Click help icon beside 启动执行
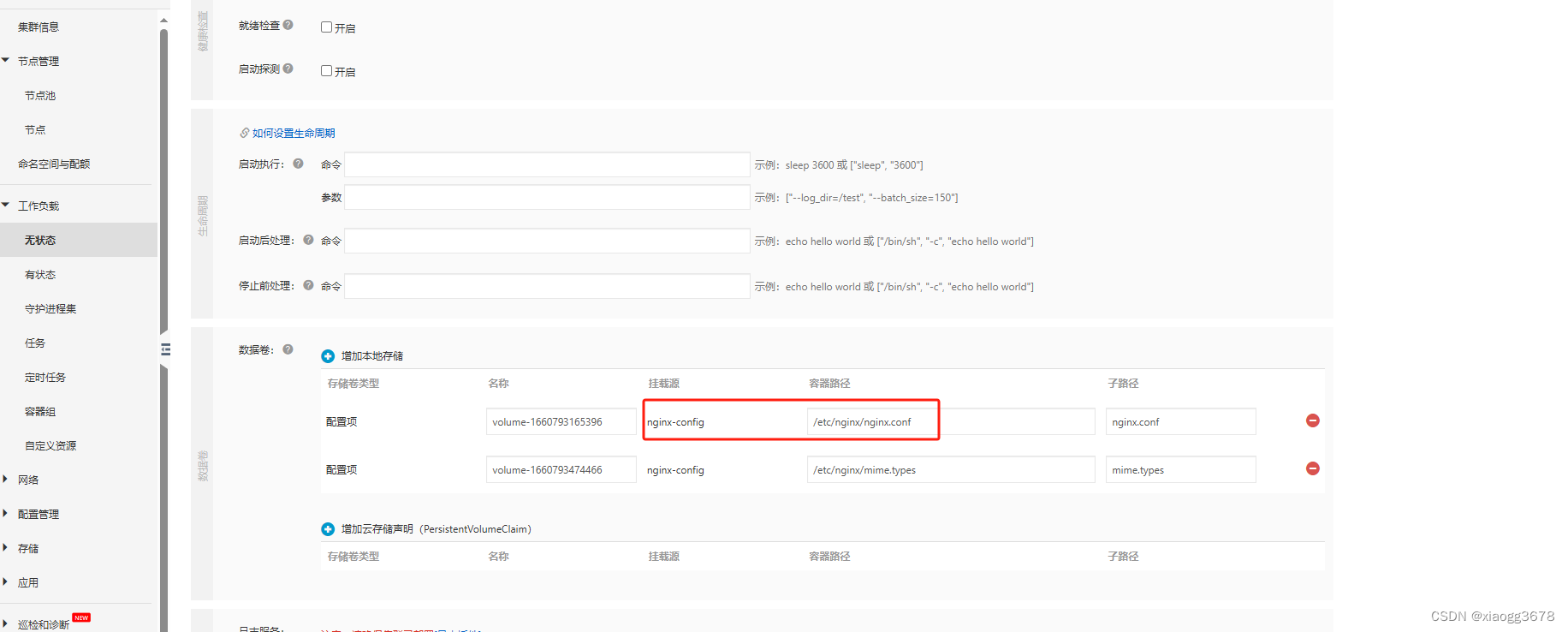Image resolution: width=1568 pixels, height=632 pixels. [298, 164]
